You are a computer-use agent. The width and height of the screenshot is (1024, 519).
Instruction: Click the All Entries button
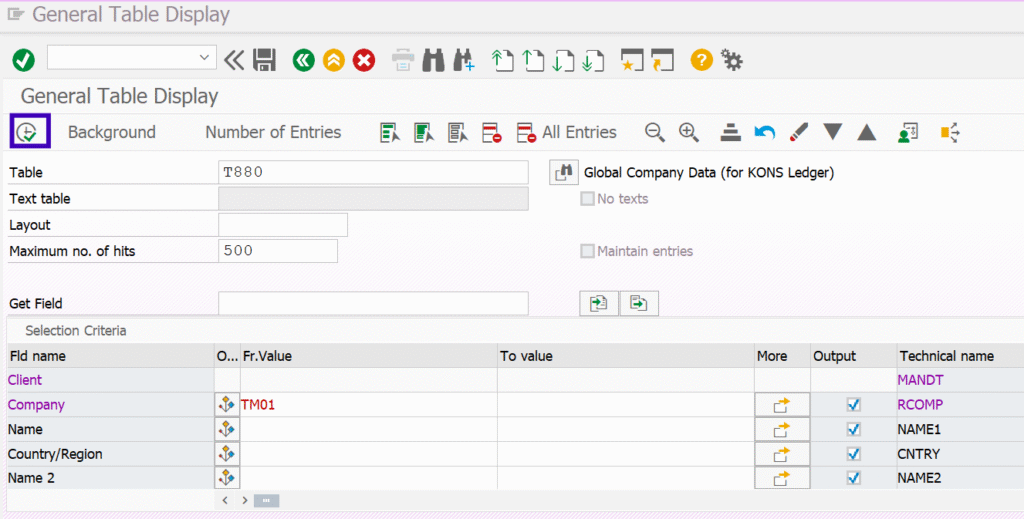[566, 132]
